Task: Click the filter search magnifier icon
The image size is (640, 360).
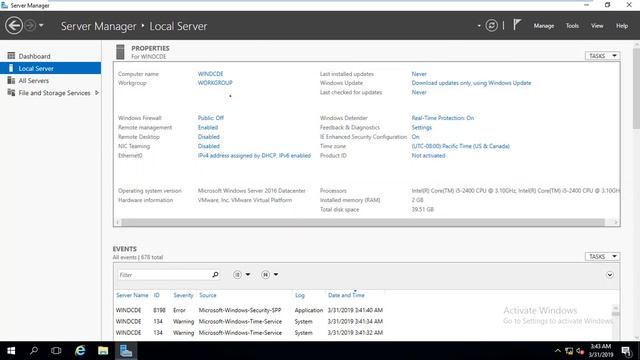Action: click(x=216, y=275)
